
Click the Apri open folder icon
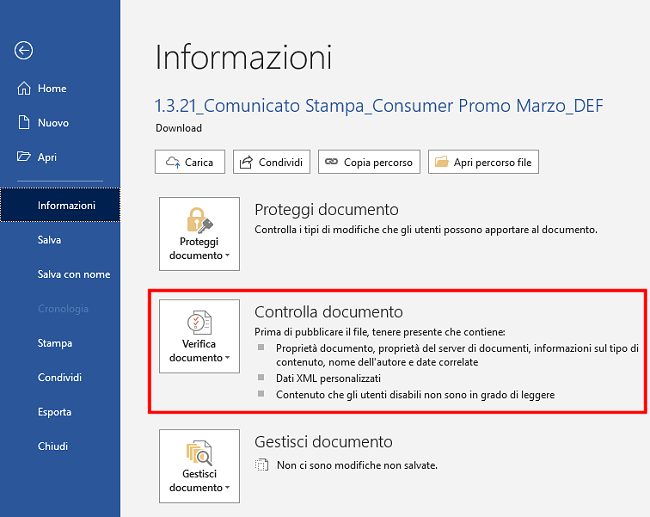point(24,157)
